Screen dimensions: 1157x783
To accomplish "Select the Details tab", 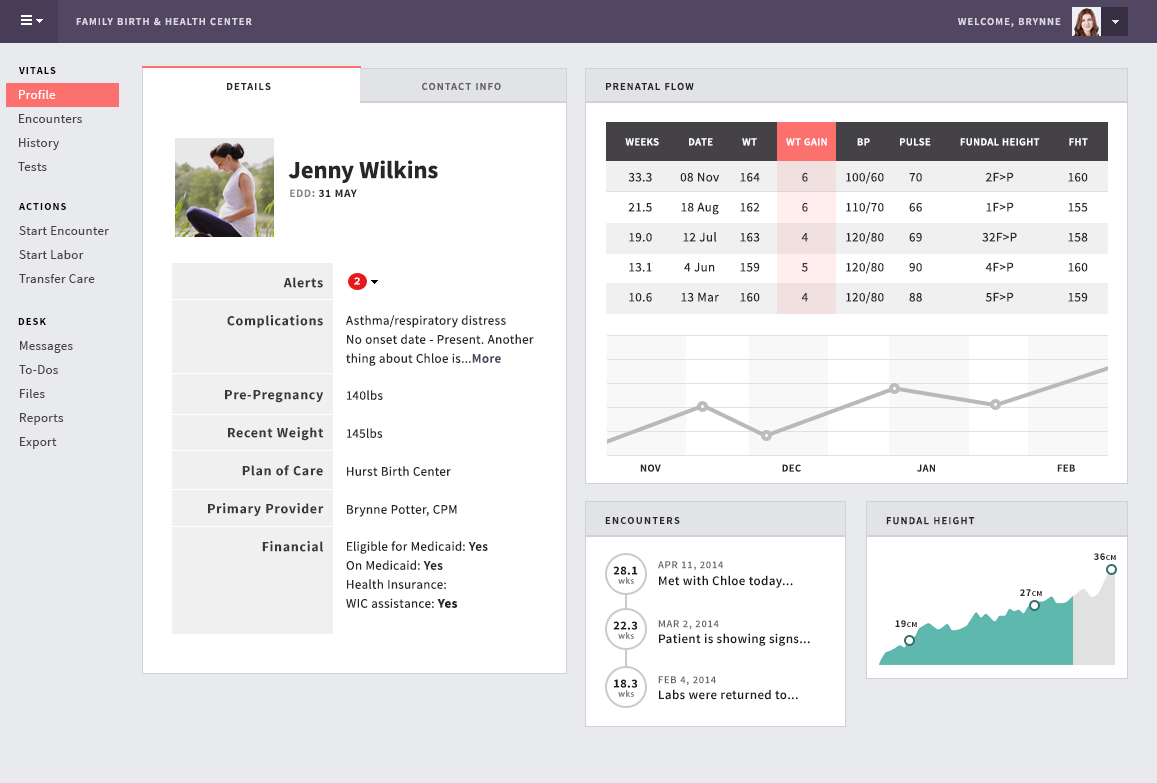I will point(249,86).
